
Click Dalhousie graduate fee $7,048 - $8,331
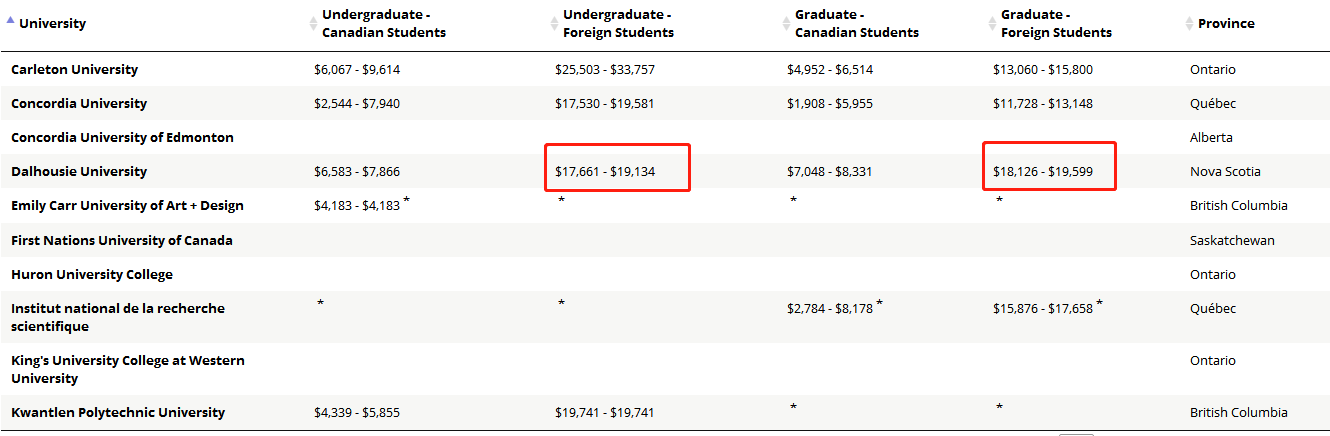point(830,171)
